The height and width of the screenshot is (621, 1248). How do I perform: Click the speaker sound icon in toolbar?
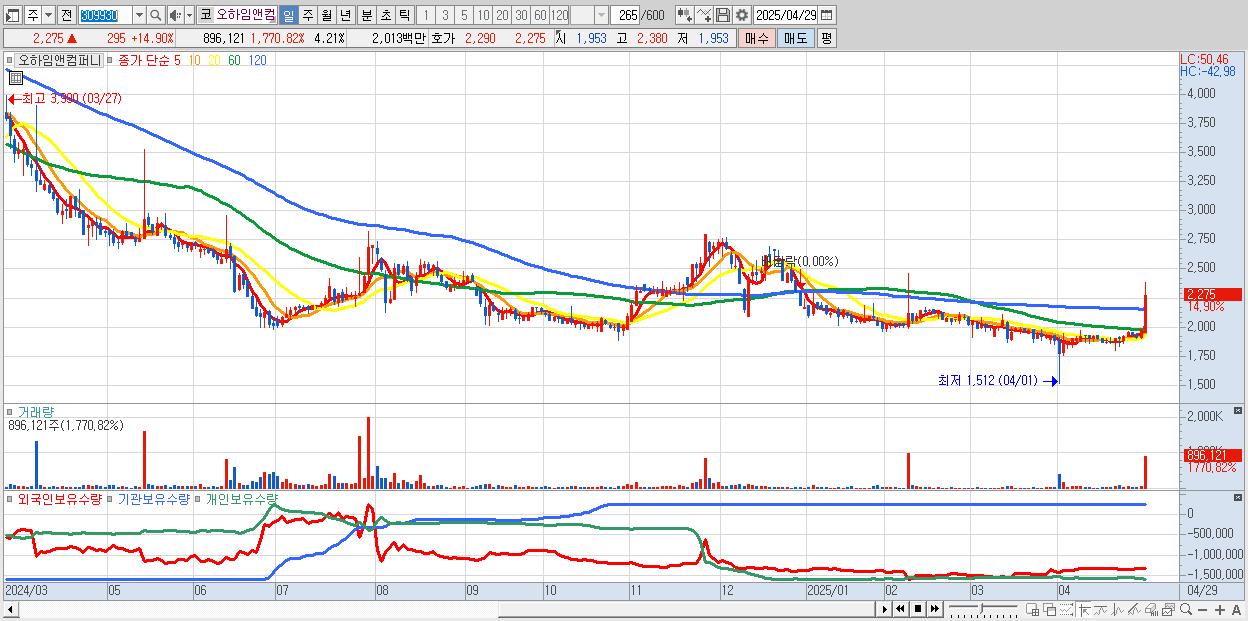click(174, 15)
